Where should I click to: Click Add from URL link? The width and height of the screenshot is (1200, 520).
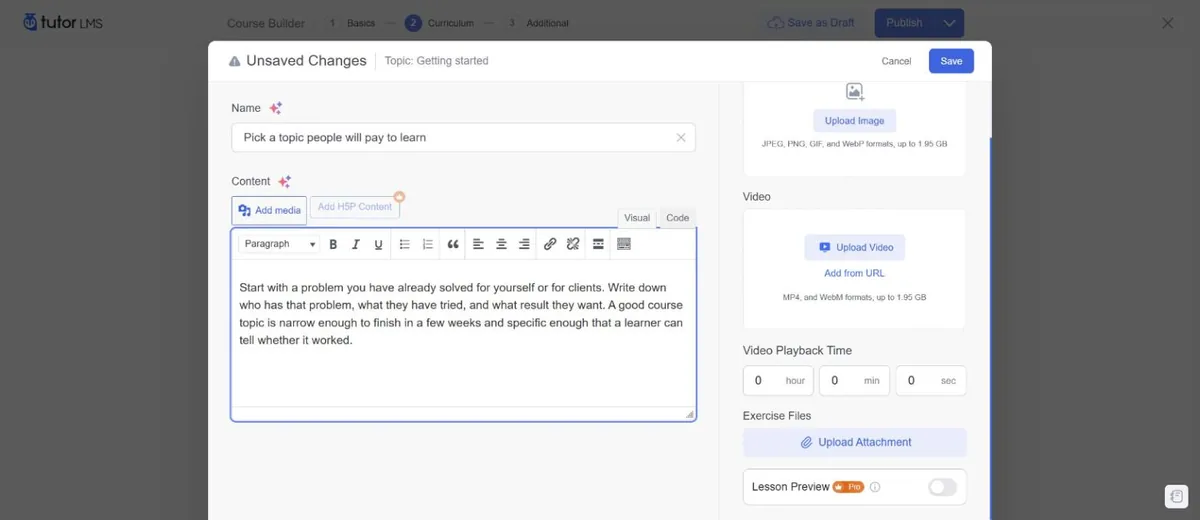(x=855, y=273)
